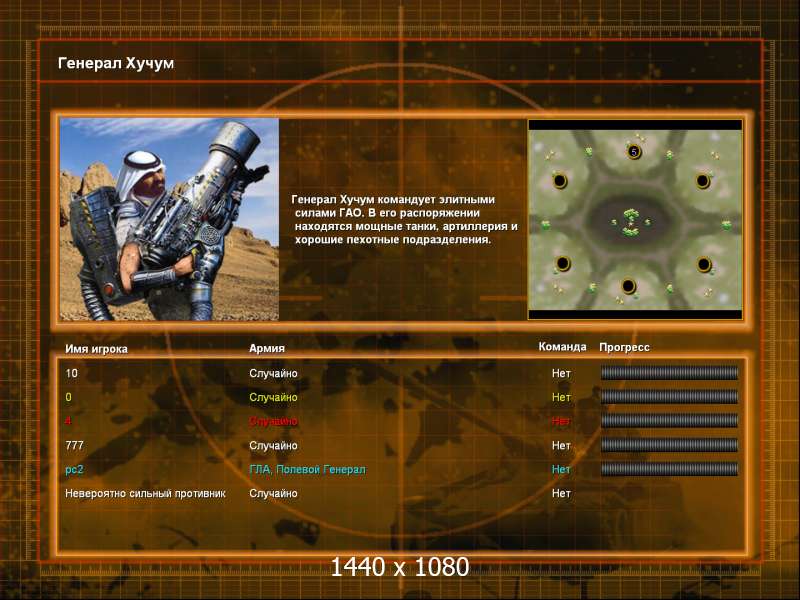800x600 pixels.
Task: Click 'Случайно' army for Невероятно сильный противник
Action: (273, 494)
